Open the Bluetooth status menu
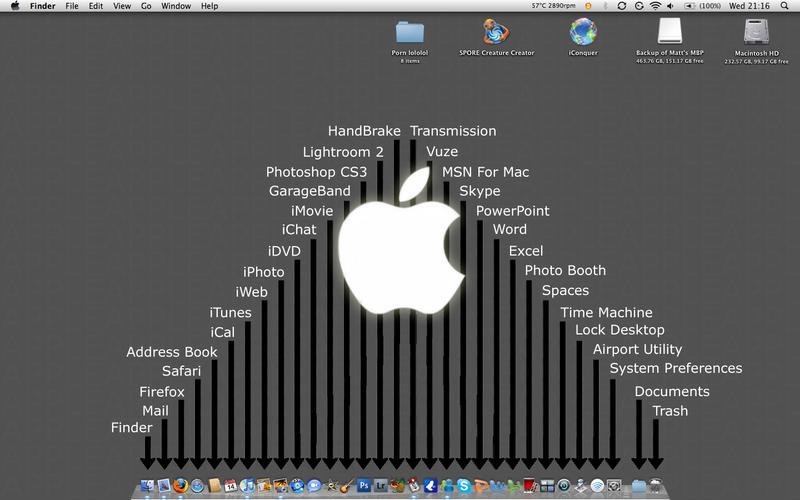 click(x=606, y=6)
